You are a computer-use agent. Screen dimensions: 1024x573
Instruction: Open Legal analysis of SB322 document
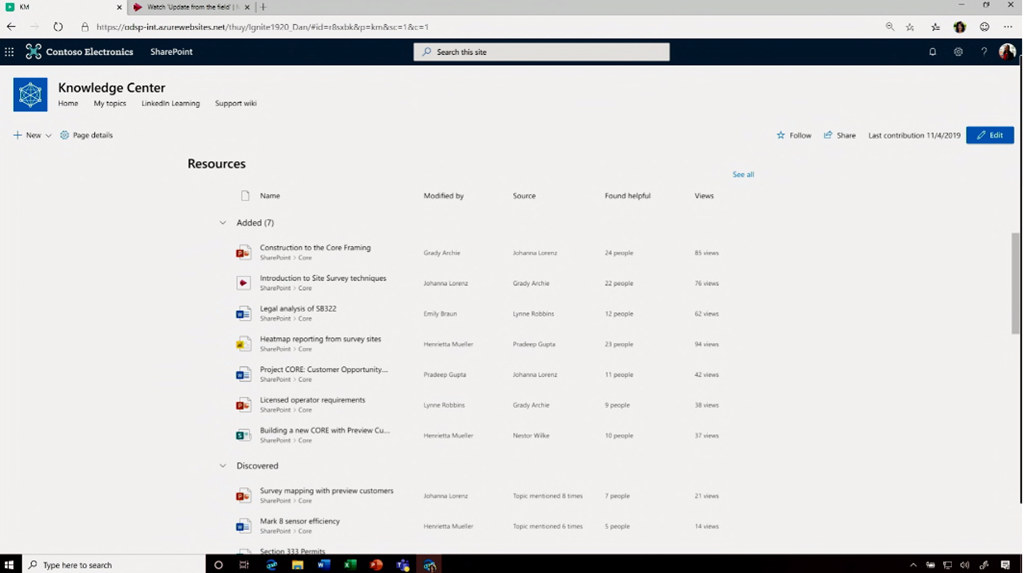(298, 309)
